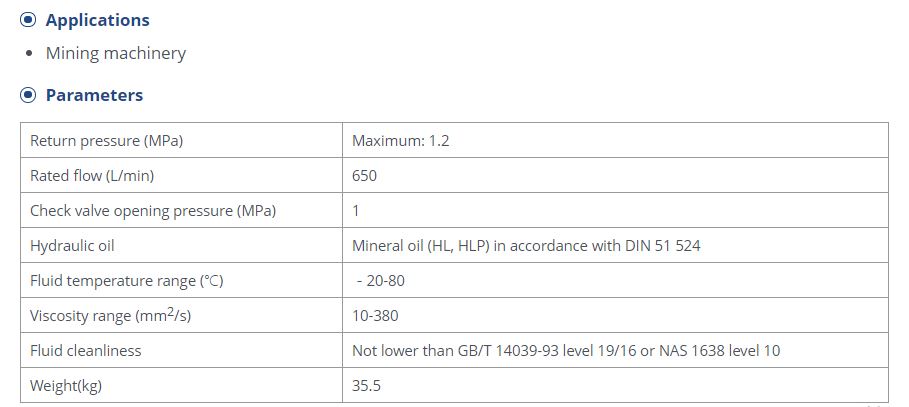Click the Viscosity range label cell
Screen dimensions: 909x407
pyautogui.click(x=181, y=315)
